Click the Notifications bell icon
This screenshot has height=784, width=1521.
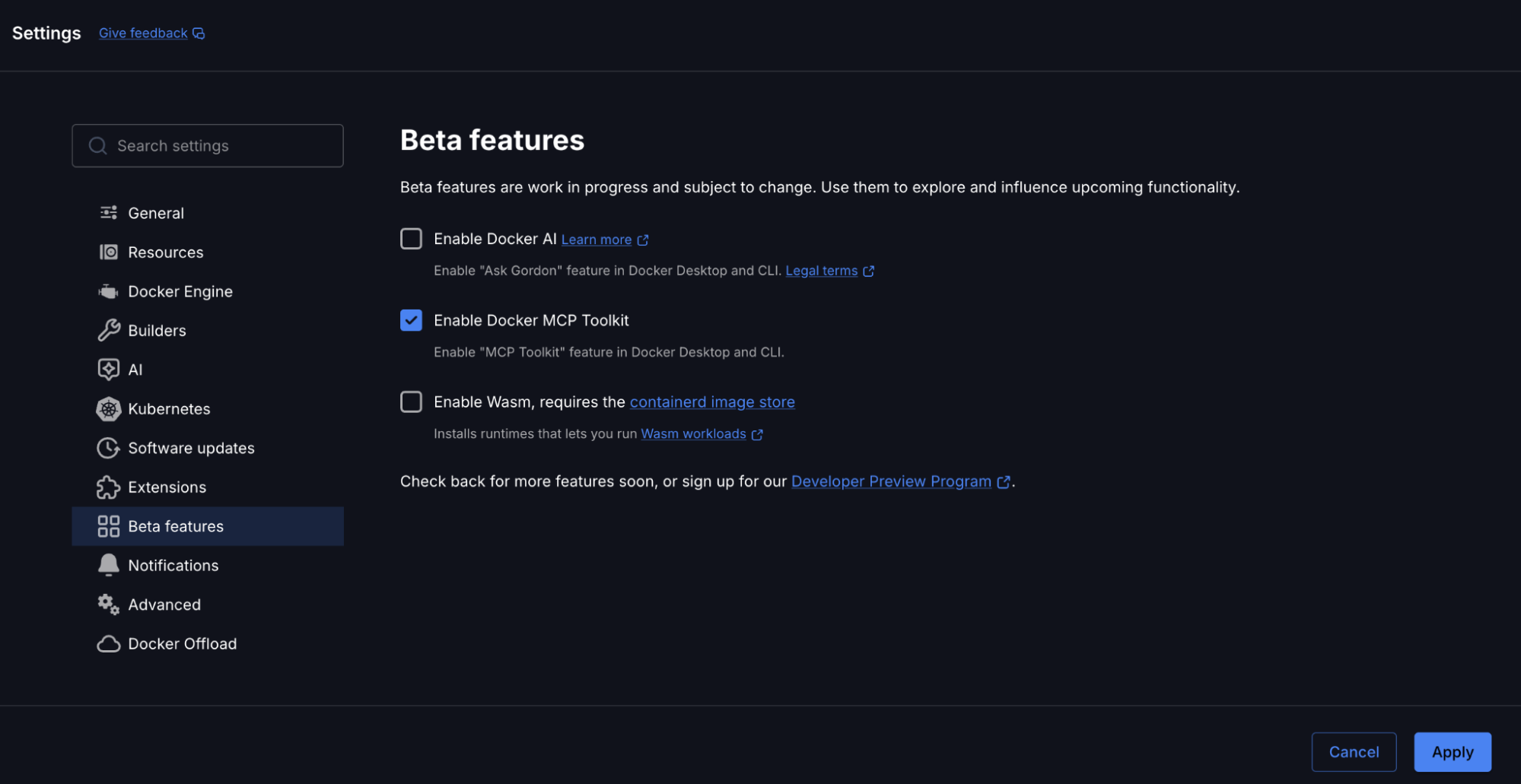click(109, 565)
